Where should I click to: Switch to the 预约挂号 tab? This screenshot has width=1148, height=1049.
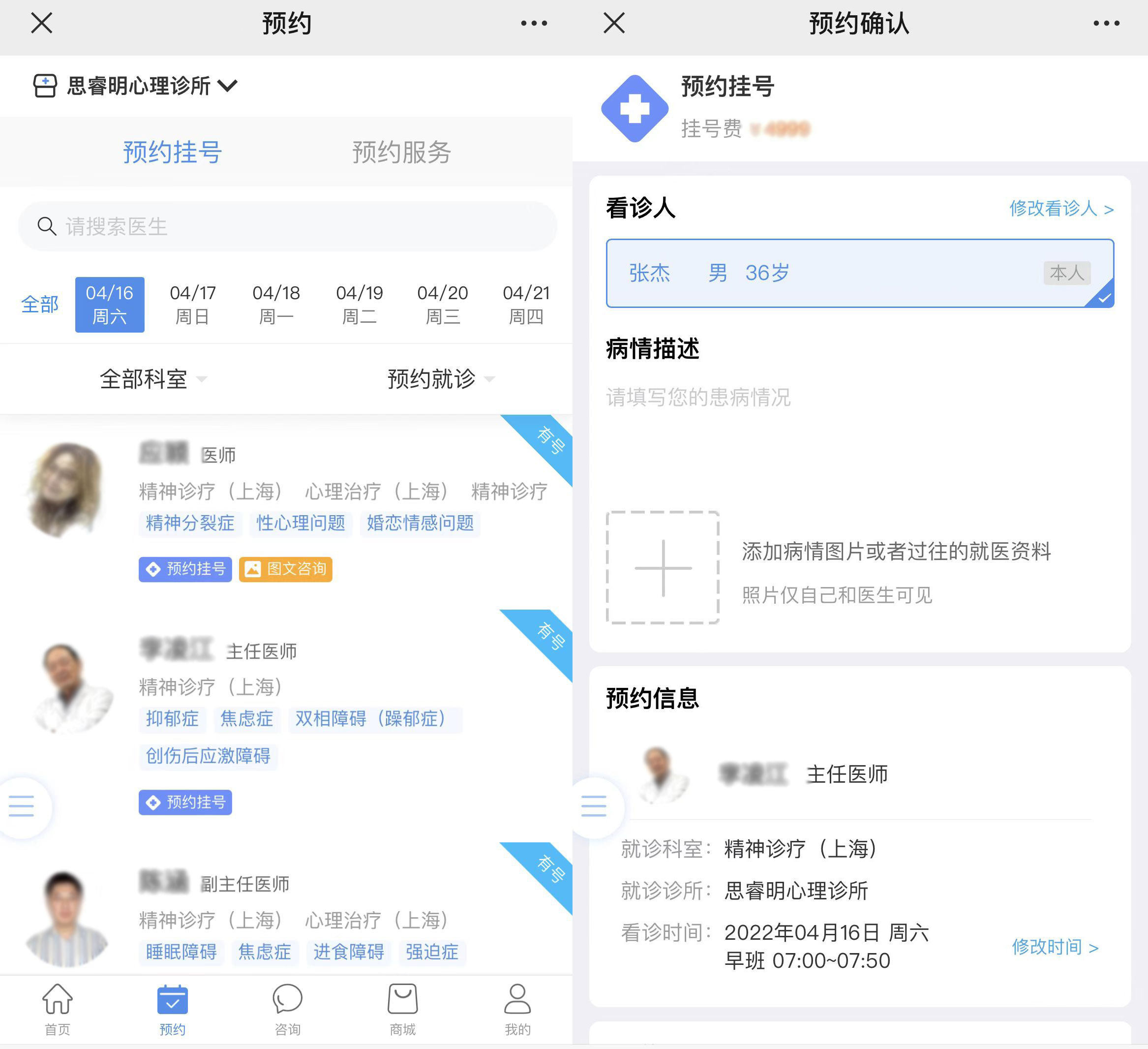click(172, 152)
